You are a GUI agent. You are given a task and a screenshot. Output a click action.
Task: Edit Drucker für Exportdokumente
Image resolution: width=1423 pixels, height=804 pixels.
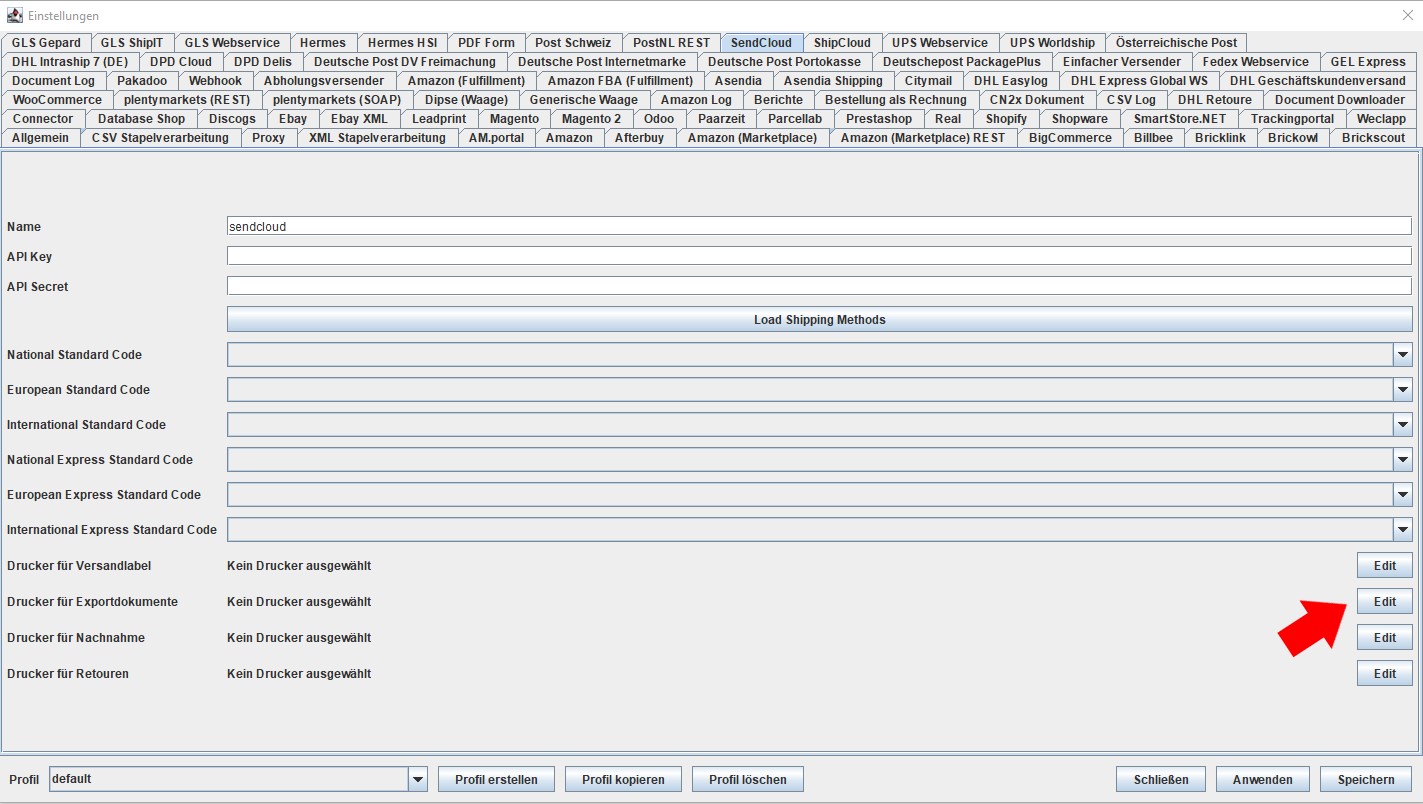click(x=1384, y=602)
